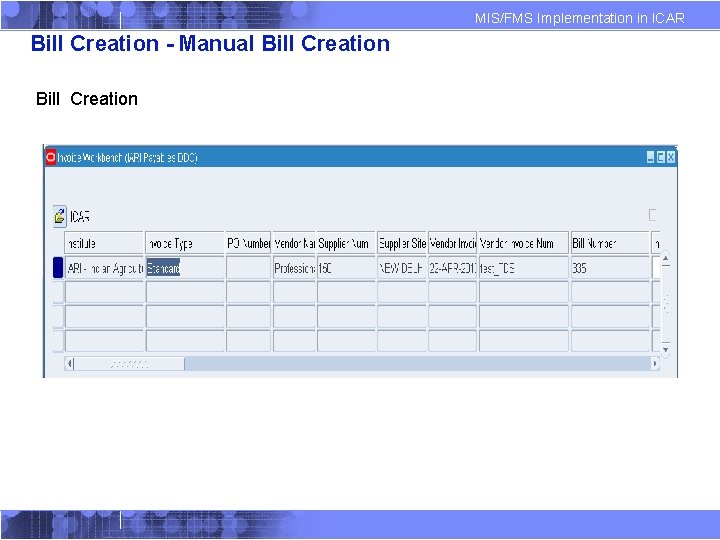
Task: Click the Invoice Workbench title bar text
Action: click(128, 158)
